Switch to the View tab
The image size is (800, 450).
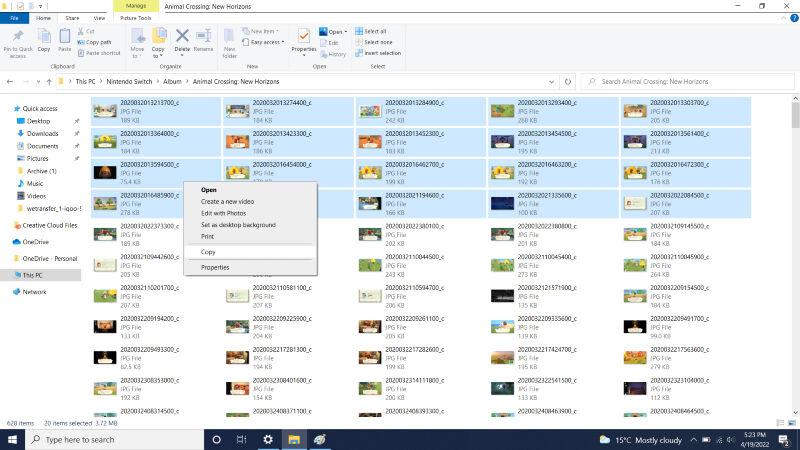pos(99,18)
